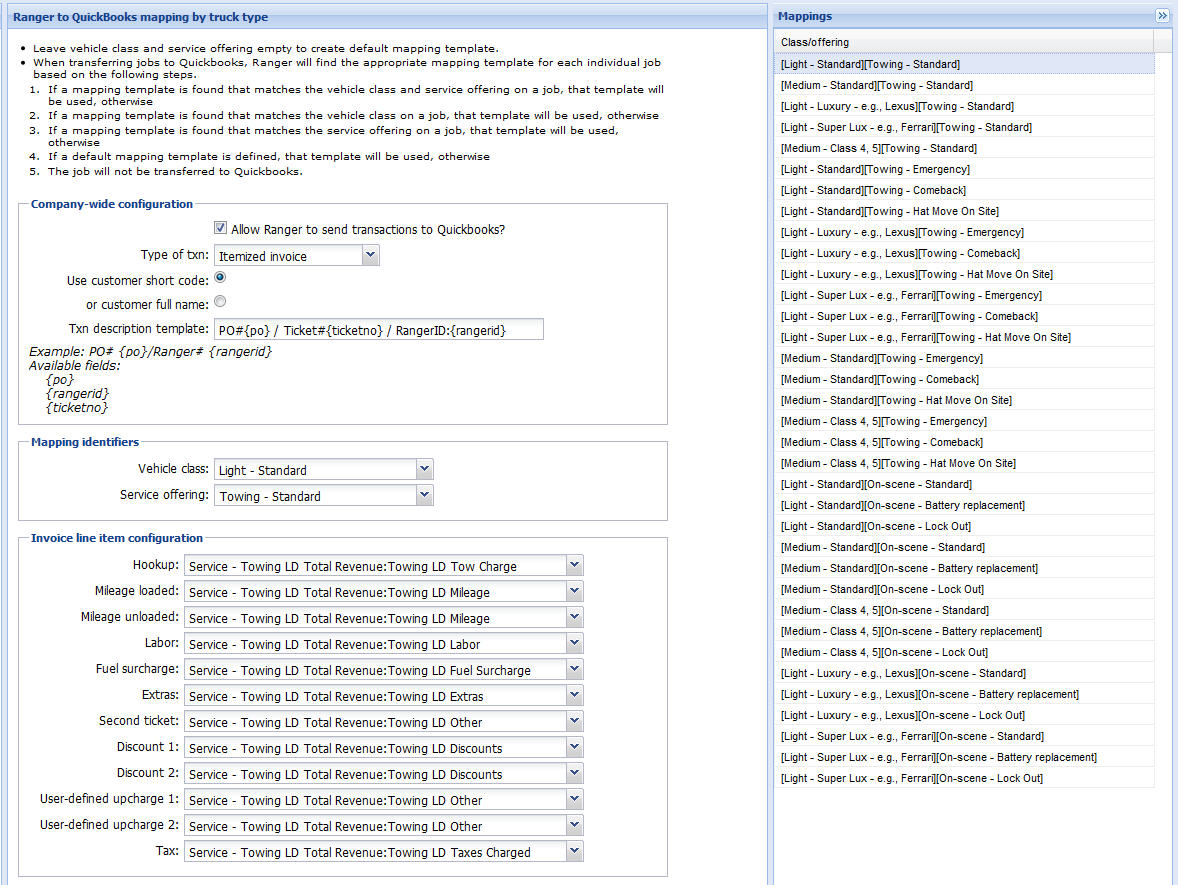Select [Light - Standard][Towing - Standard] mapping
The width and height of the screenshot is (1178, 885).
coord(870,64)
